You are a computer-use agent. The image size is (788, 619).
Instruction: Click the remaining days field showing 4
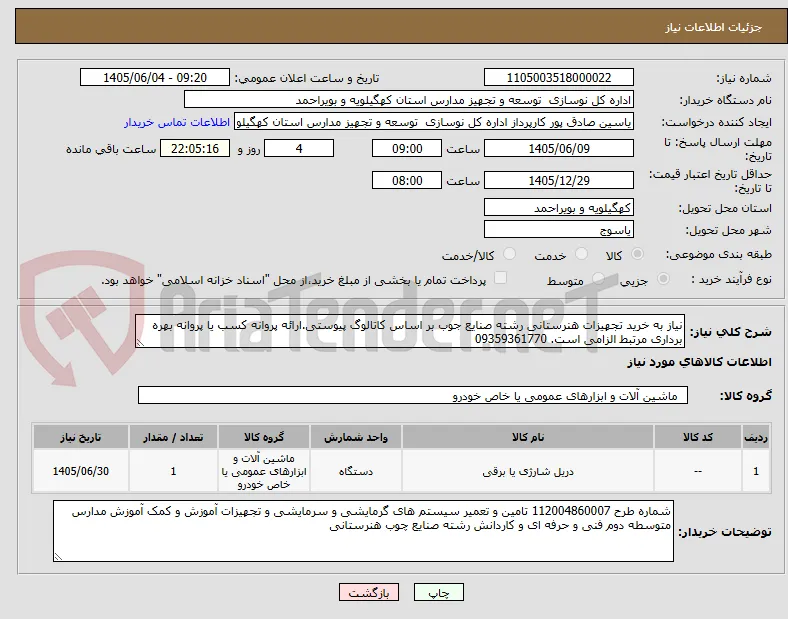tap(299, 149)
